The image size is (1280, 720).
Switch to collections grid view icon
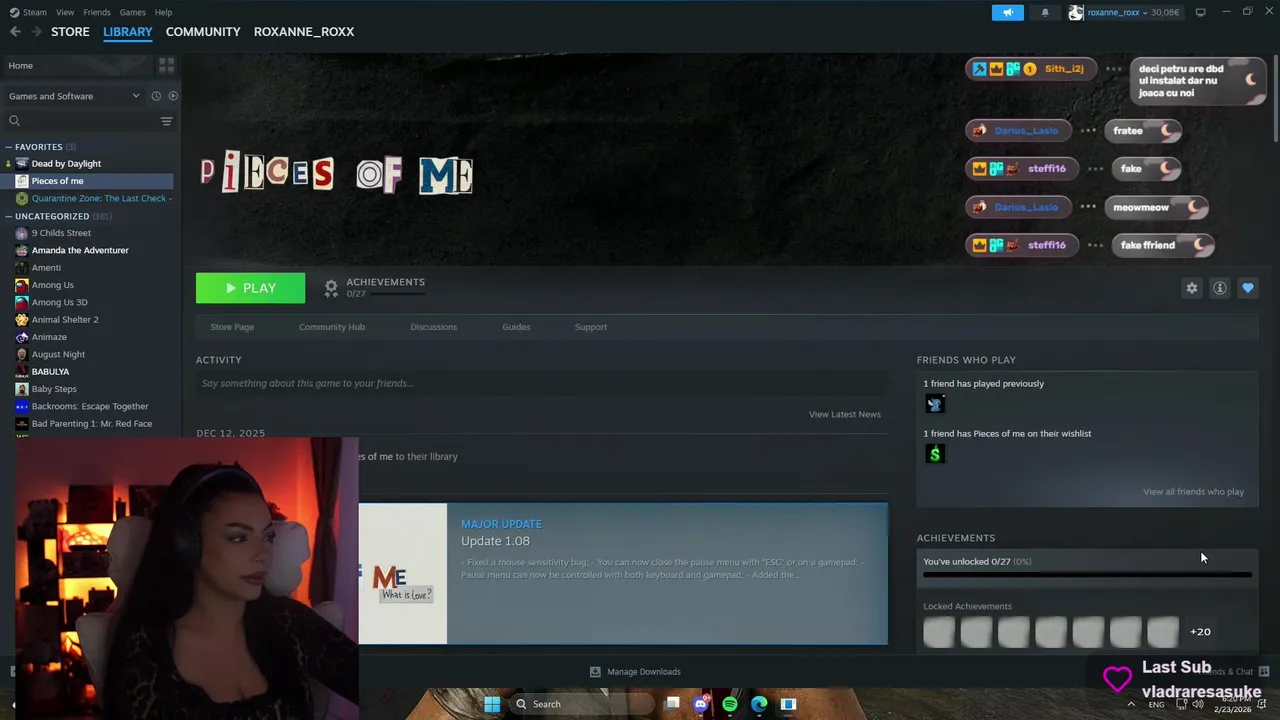point(166,65)
